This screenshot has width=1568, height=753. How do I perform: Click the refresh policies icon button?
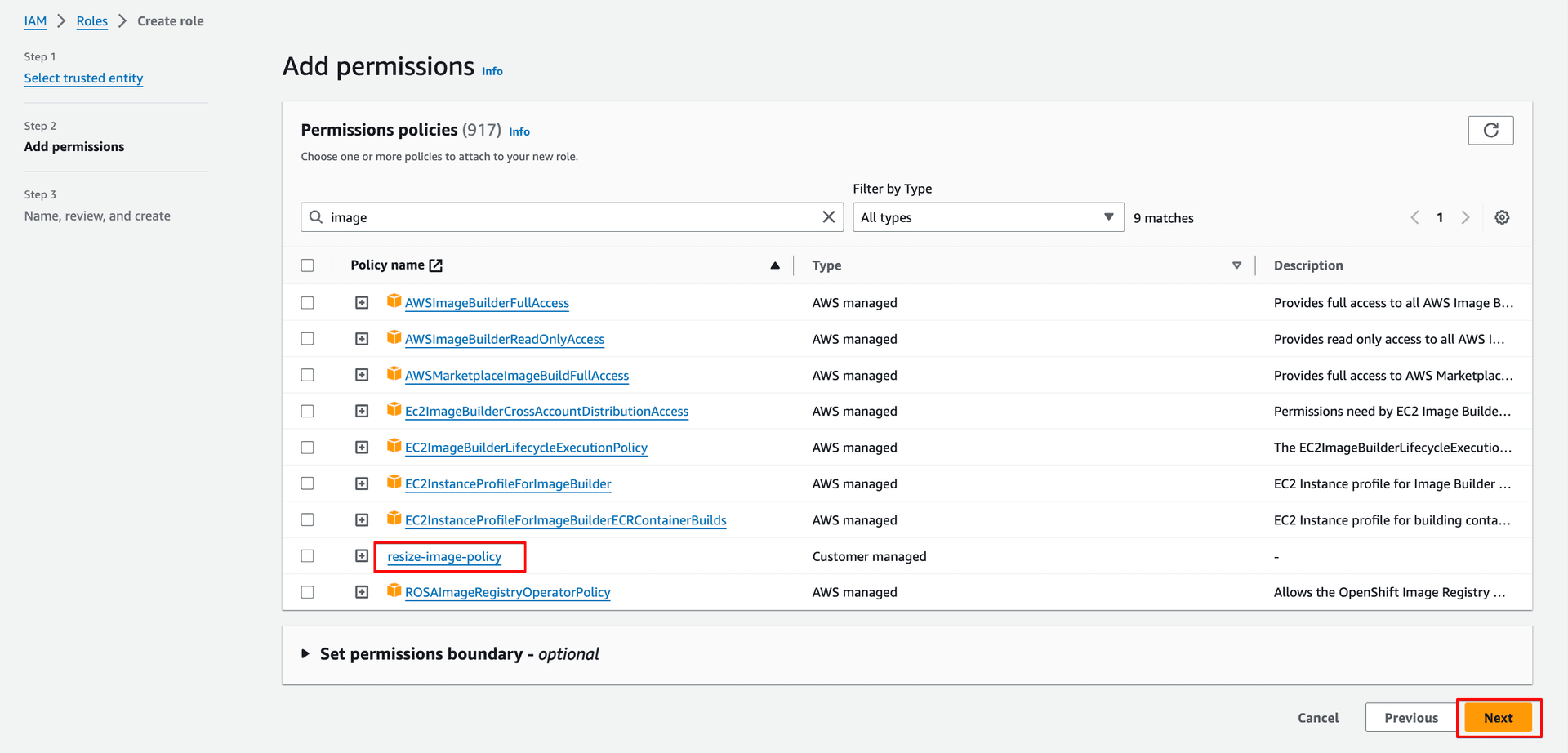1490,131
